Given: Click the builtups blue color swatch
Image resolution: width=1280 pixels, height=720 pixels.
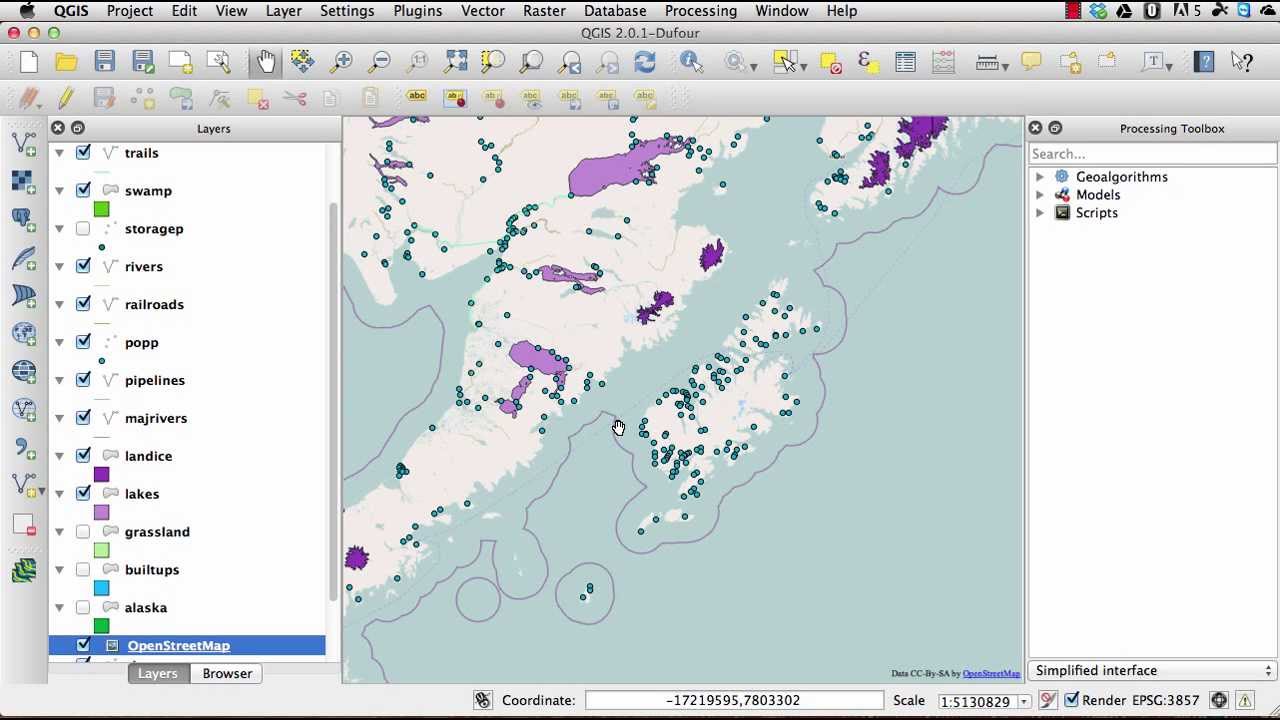Looking at the screenshot, I should point(101,588).
